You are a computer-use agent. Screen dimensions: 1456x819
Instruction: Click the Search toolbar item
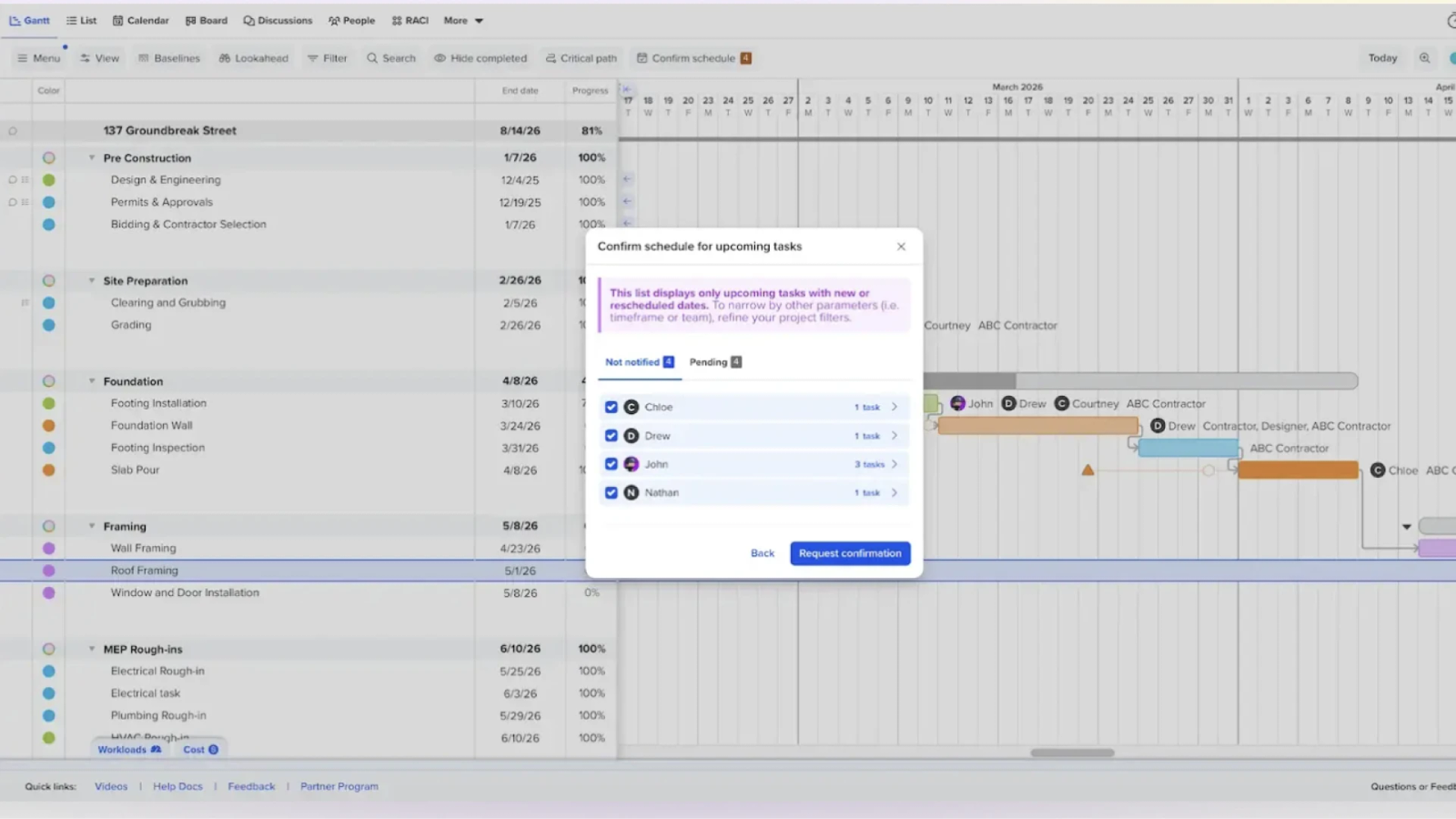pyautogui.click(x=390, y=58)
